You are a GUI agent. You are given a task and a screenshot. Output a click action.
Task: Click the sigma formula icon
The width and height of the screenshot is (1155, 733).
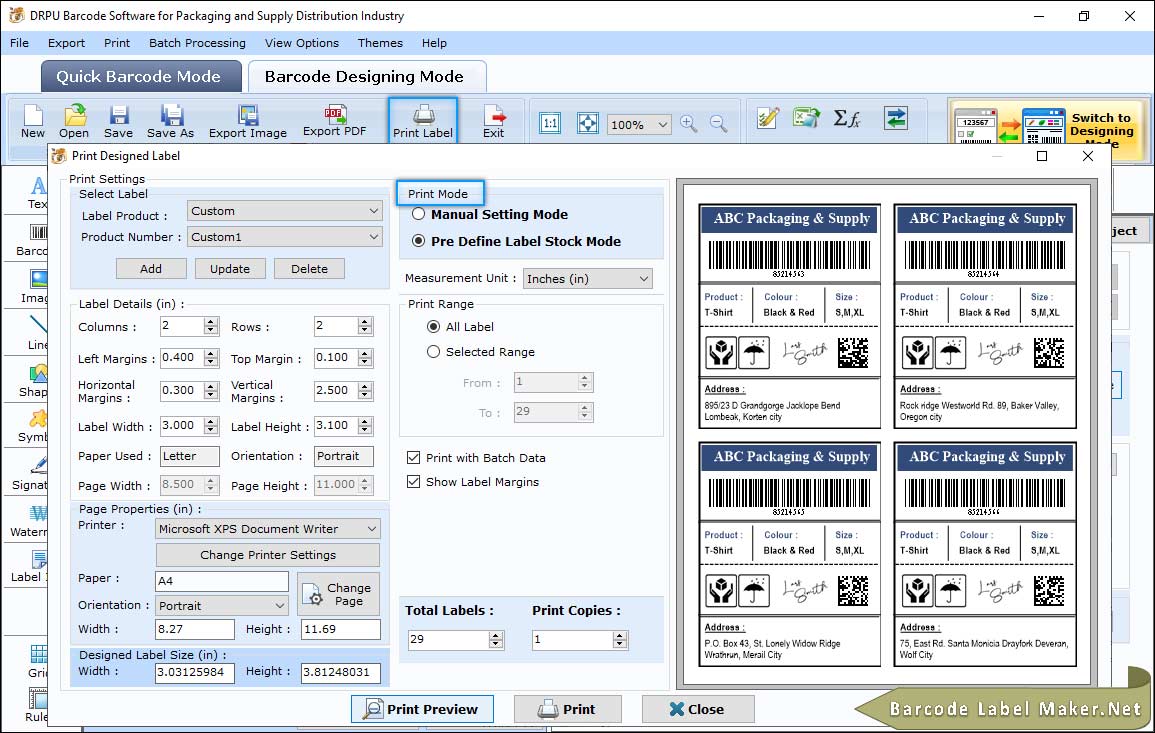(x=847, y=118)
